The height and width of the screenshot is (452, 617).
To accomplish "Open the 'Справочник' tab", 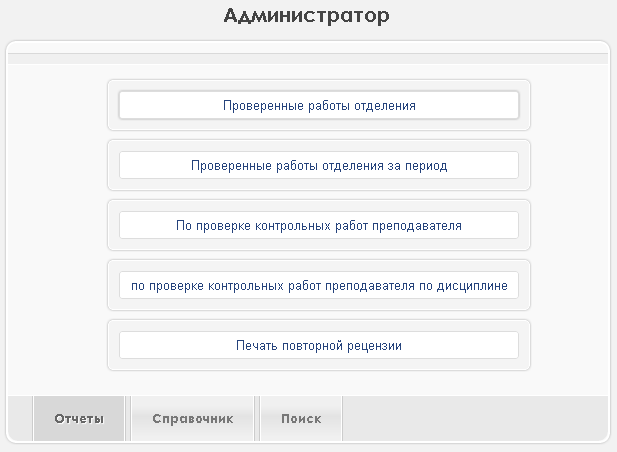I will click(192, 419).
